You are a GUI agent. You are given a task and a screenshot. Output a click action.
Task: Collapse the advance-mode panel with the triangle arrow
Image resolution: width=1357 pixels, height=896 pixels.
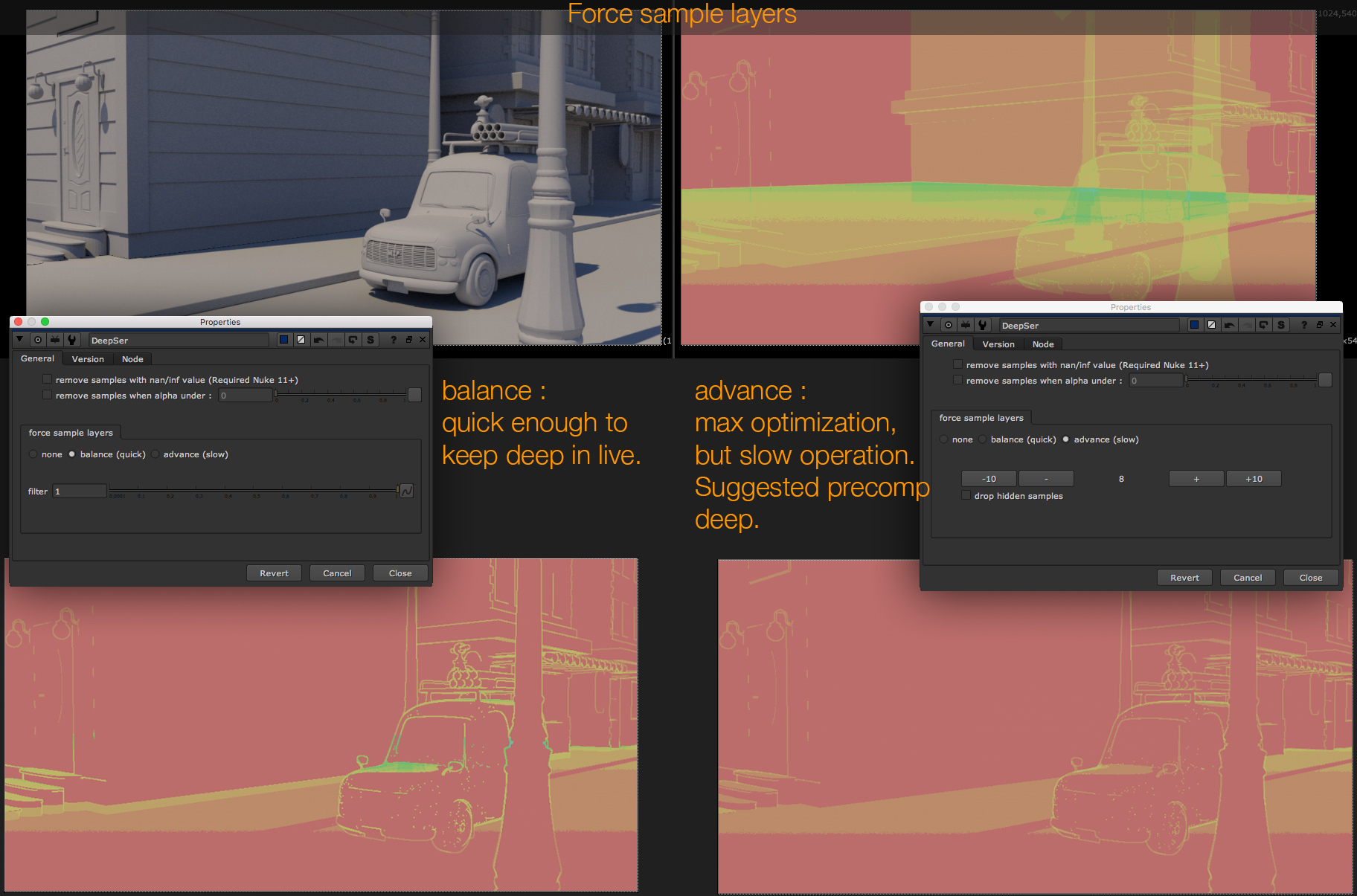(x=930, y=325)
